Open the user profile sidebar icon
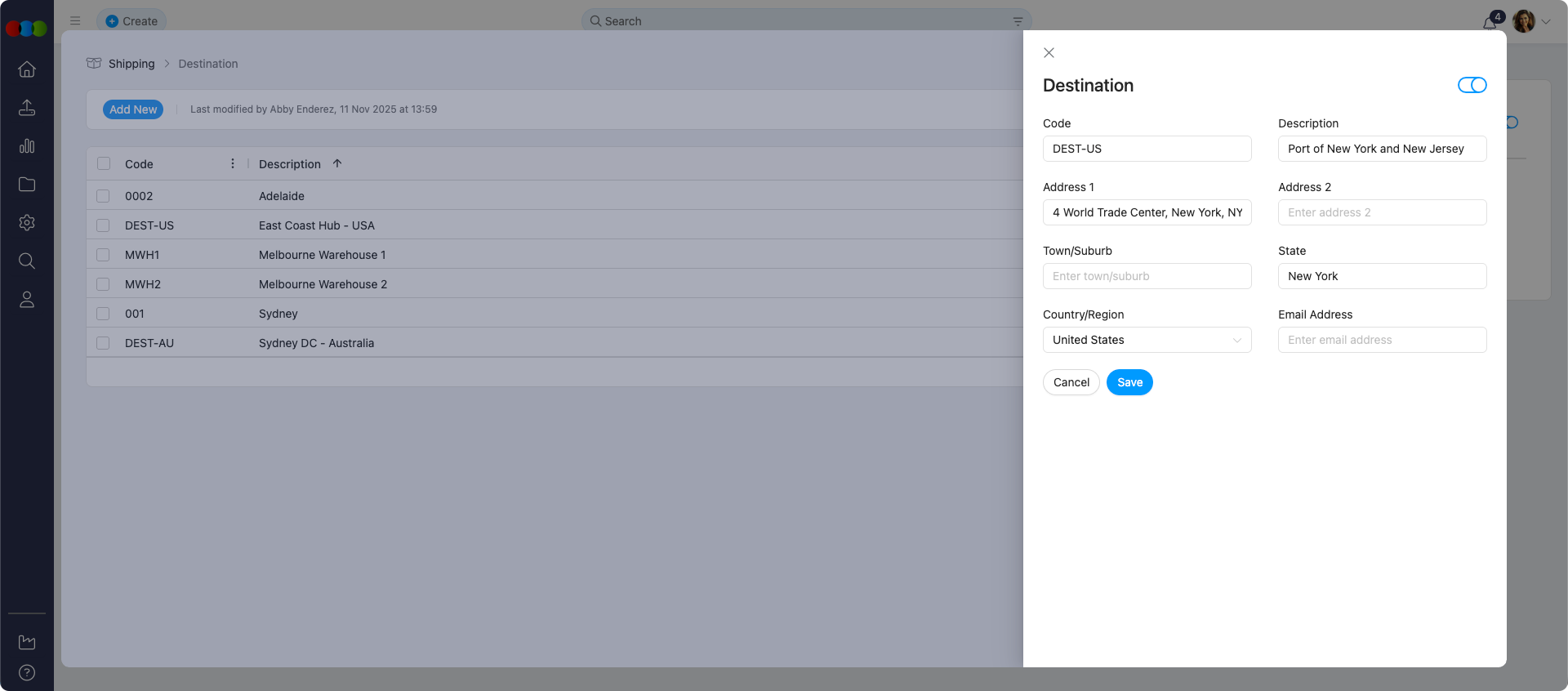 (x=27, y=300)
